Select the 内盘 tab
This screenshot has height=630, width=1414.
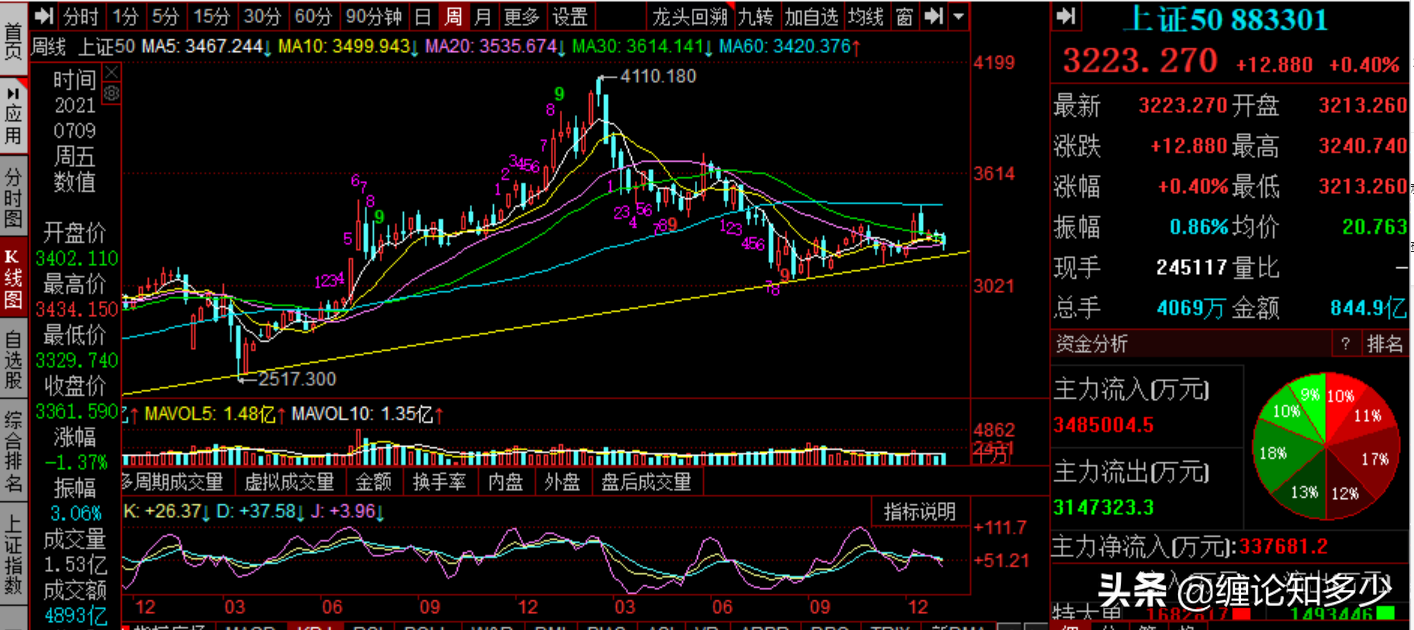(x=506, y=482)
